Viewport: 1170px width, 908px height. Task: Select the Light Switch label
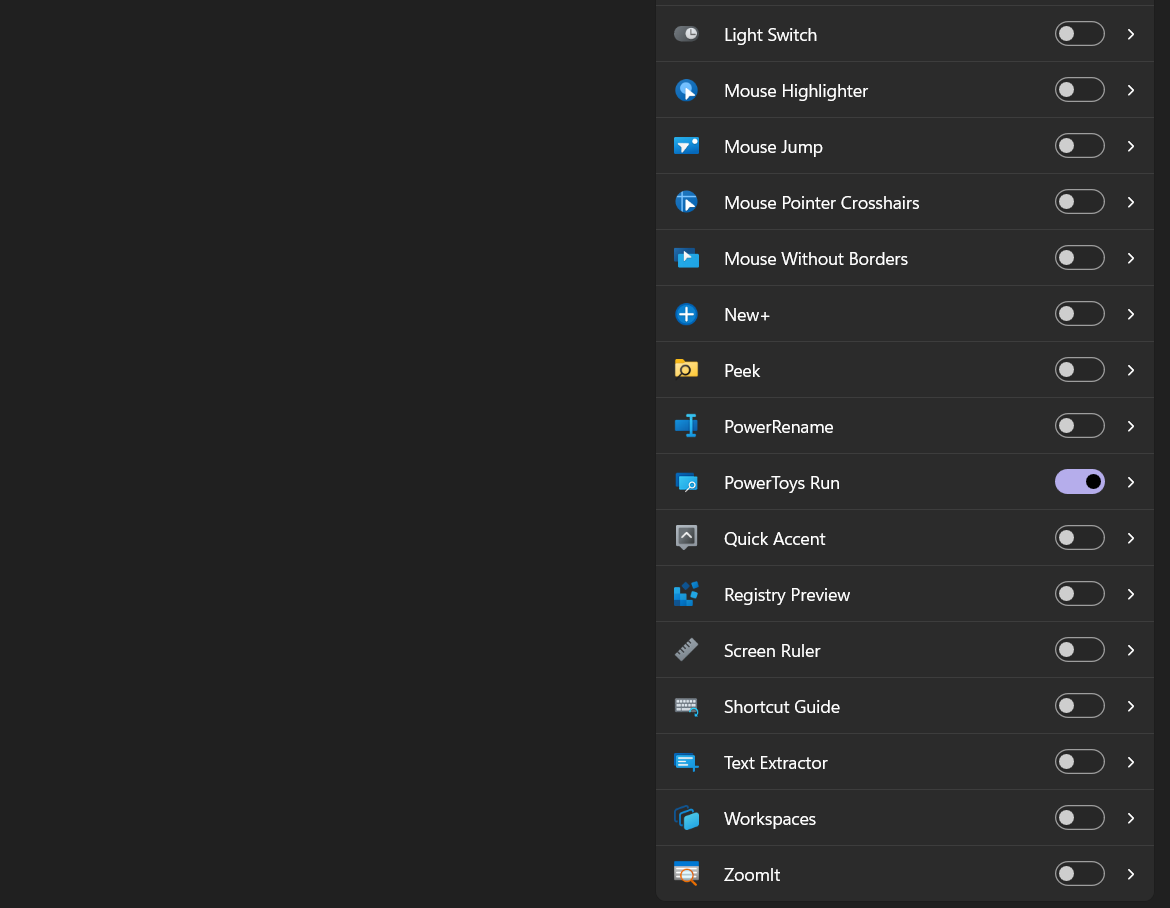(x=770, y=35)
